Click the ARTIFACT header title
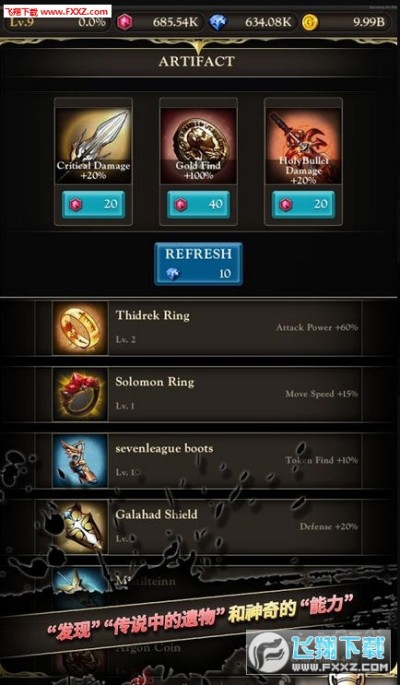Screen dimensions: 400x685 tap(197, 62)
